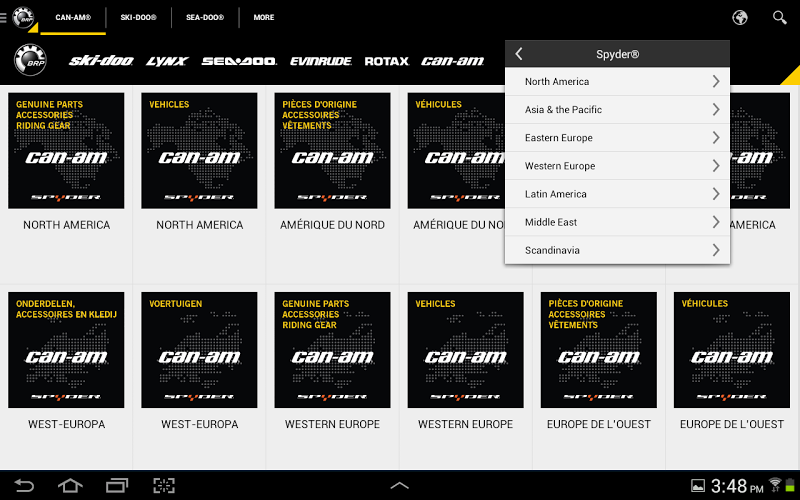Open Voertuigen West-Europa catalog cover
The width and height of the screenshot is (800, 500).
[199, 350]
